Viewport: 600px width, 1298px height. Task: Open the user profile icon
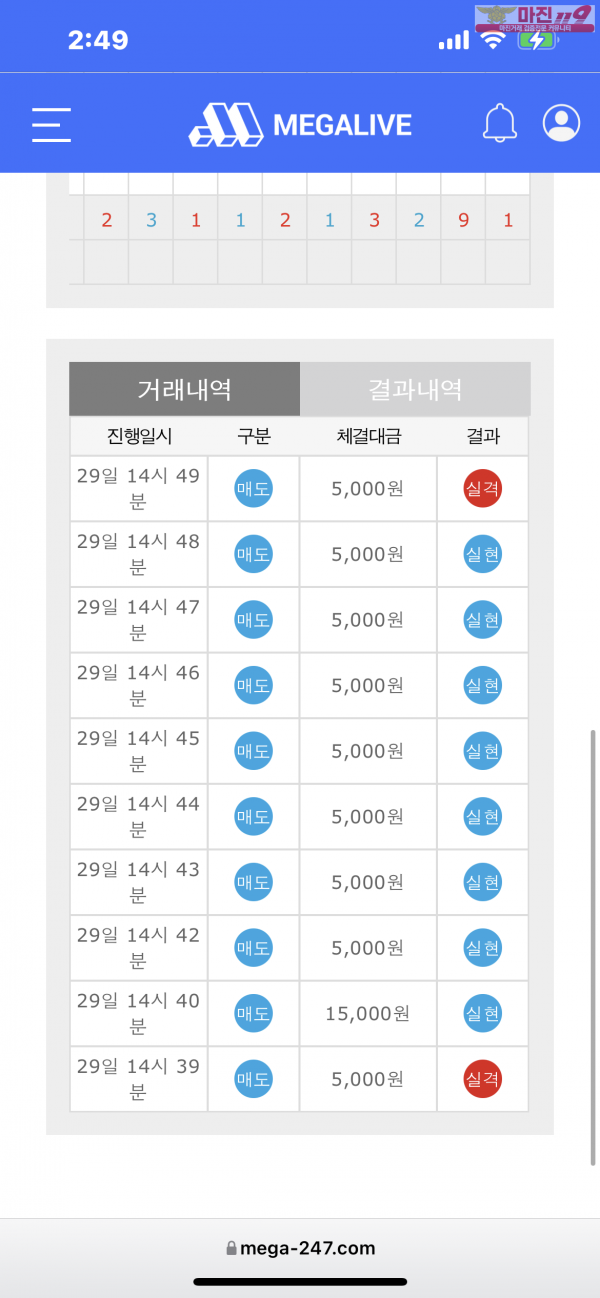pos(561,123)
